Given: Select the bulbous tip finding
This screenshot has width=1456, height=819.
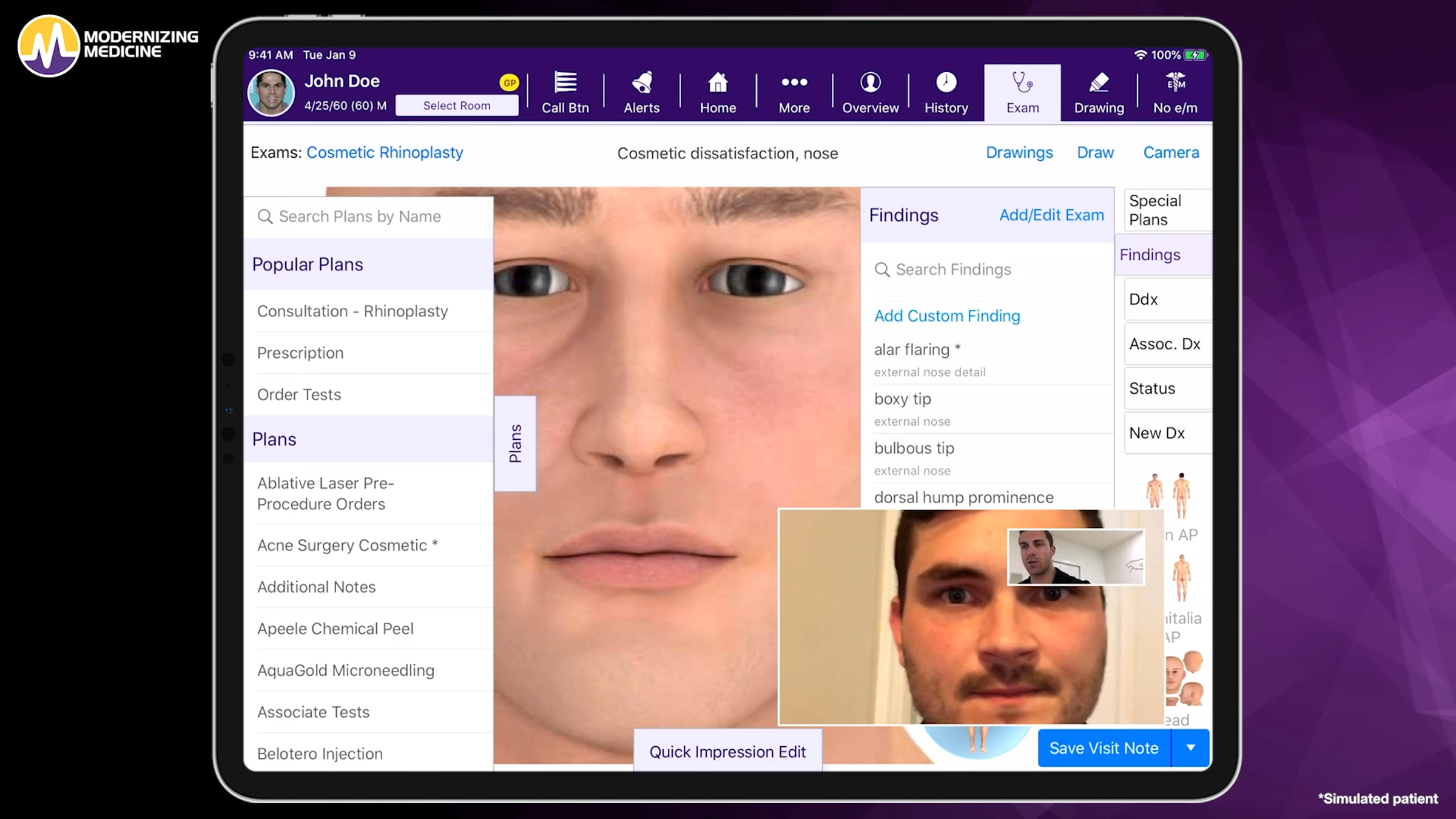Looking at the screenshot, I should tap(987, 458).
